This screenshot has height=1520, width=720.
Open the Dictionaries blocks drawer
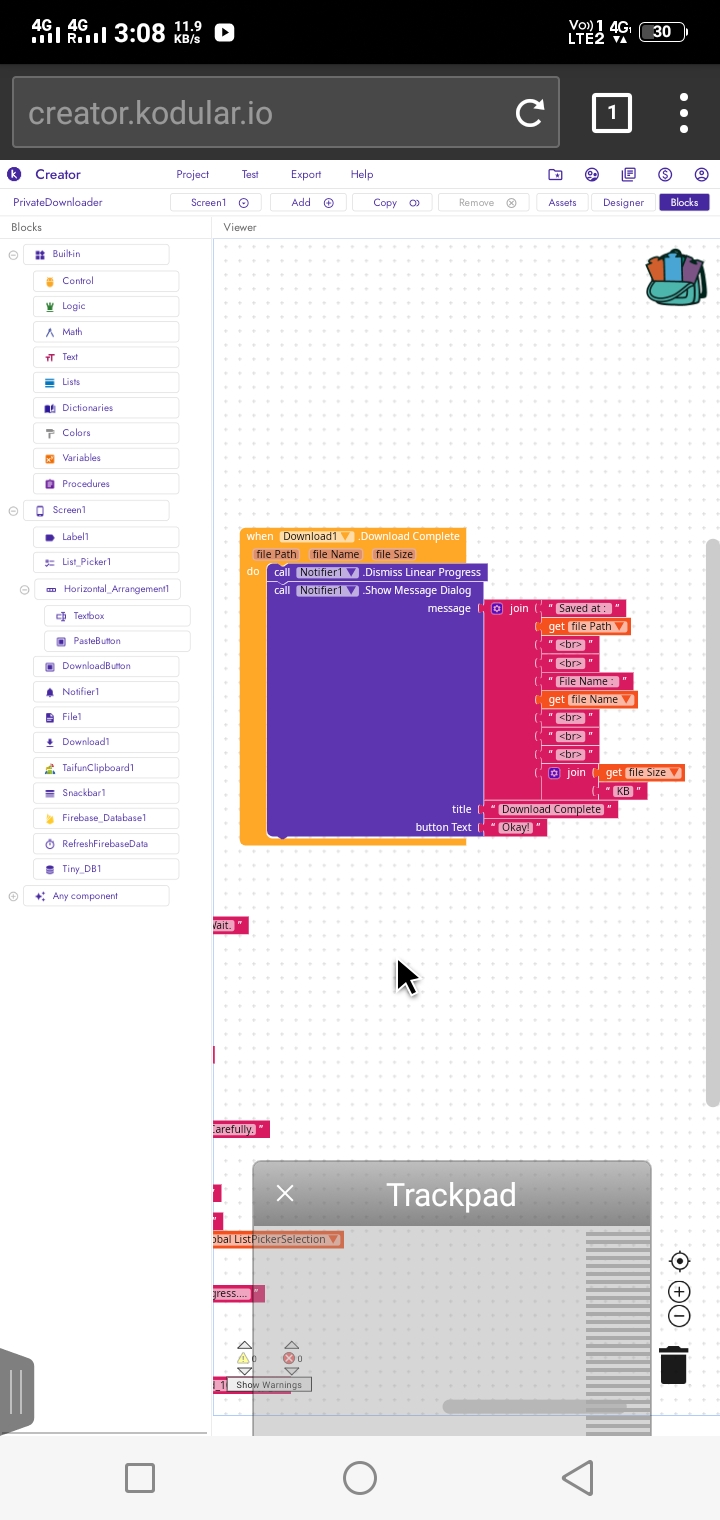coord(106,408)
